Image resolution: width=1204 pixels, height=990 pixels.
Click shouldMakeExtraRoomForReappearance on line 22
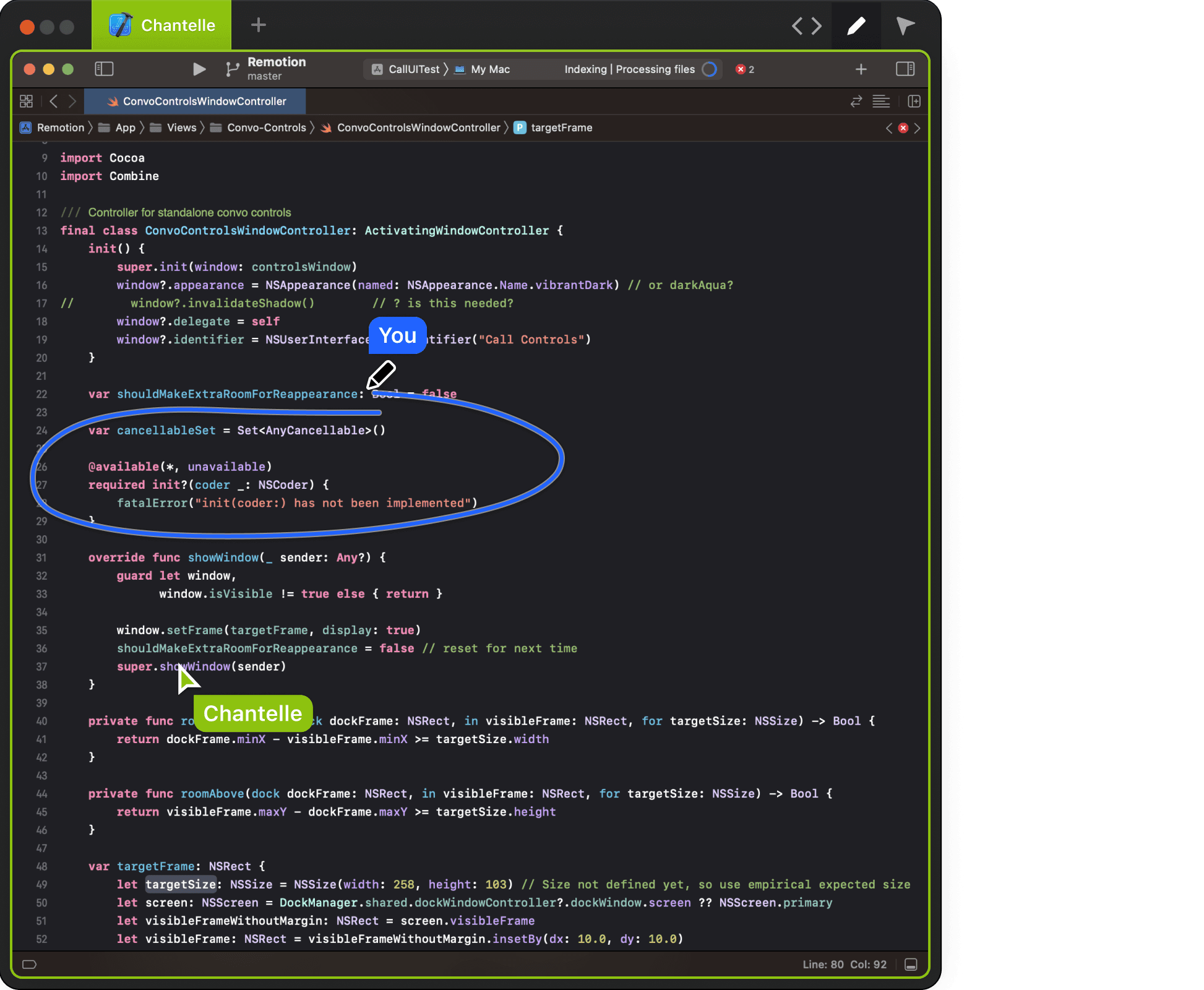click(237, 394)
